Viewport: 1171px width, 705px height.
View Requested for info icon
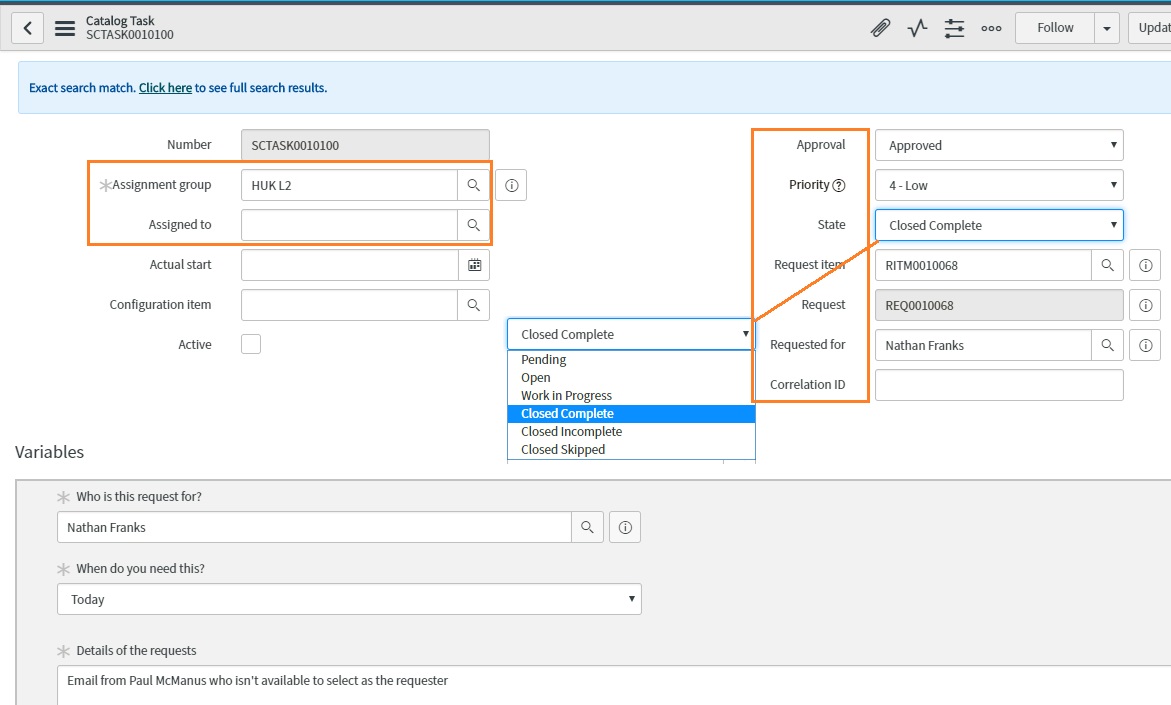(x=1146, y=345)
